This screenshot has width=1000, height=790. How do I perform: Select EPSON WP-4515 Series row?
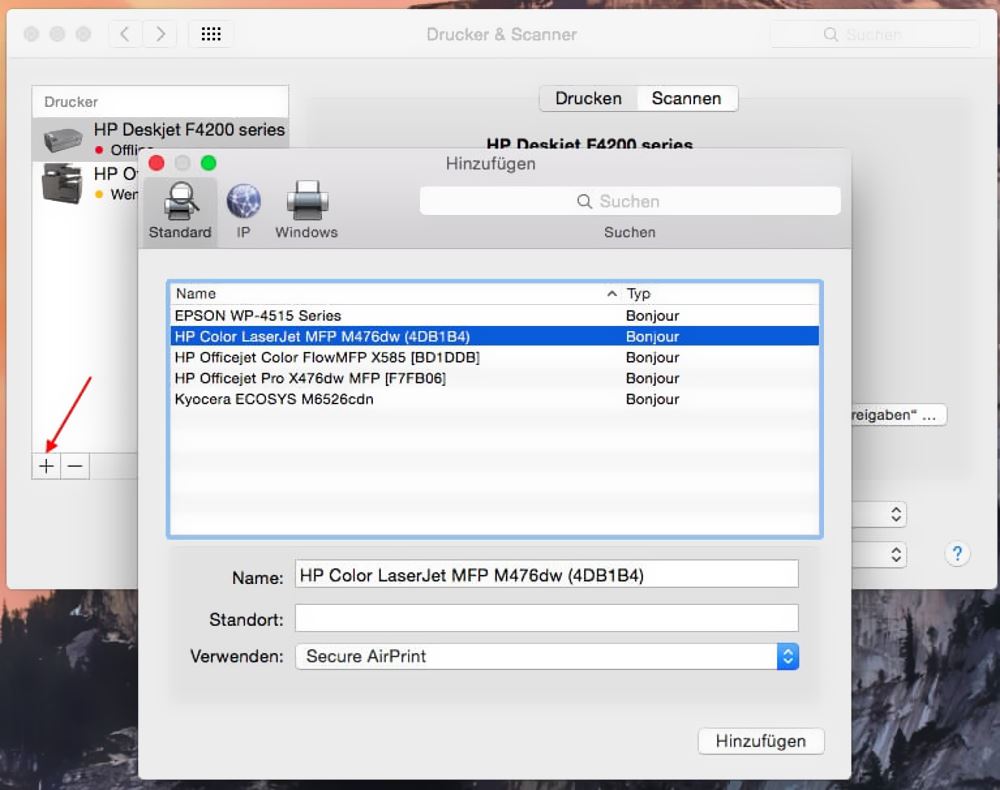point(494,316)
